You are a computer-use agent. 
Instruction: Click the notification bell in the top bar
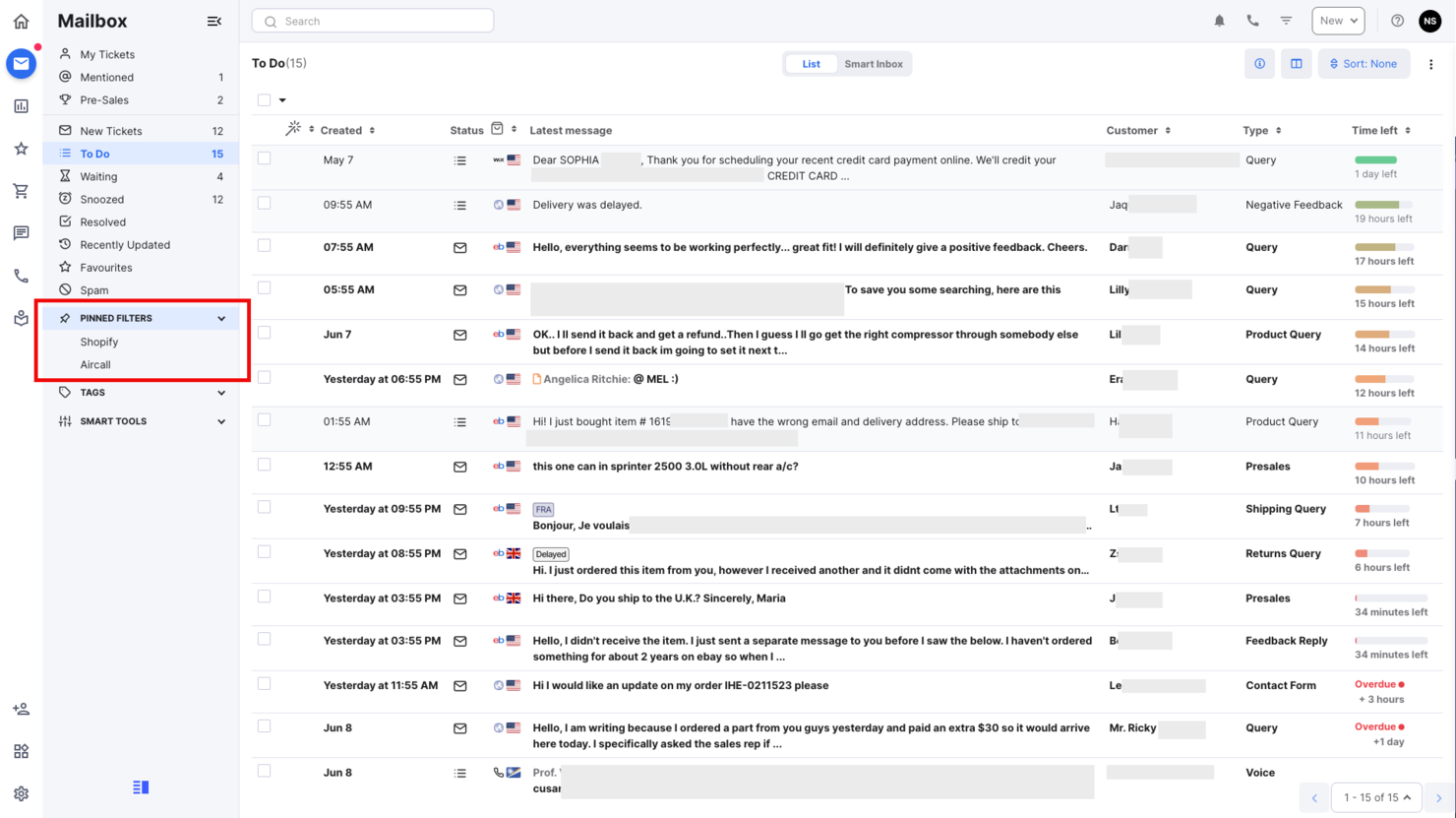1219,20
